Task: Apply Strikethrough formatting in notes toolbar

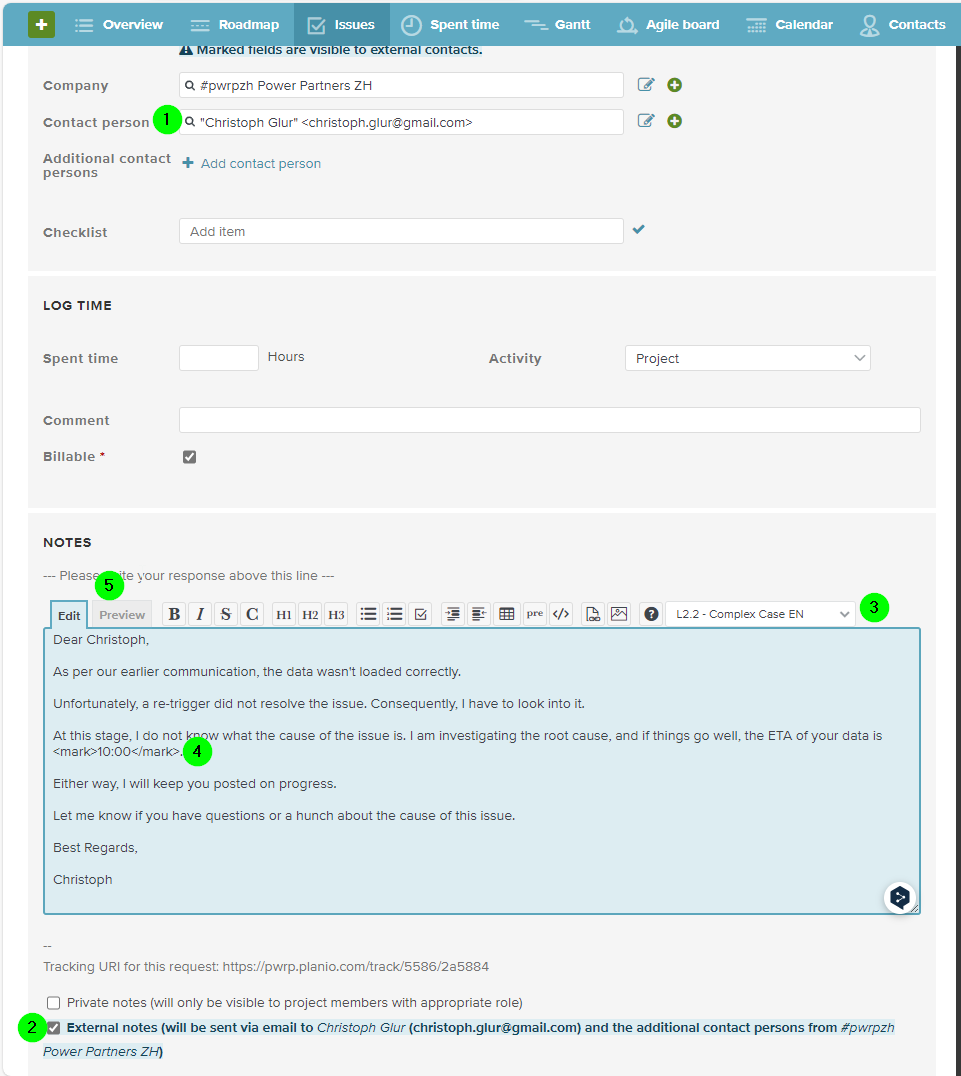Action: (x=226, y=614)
